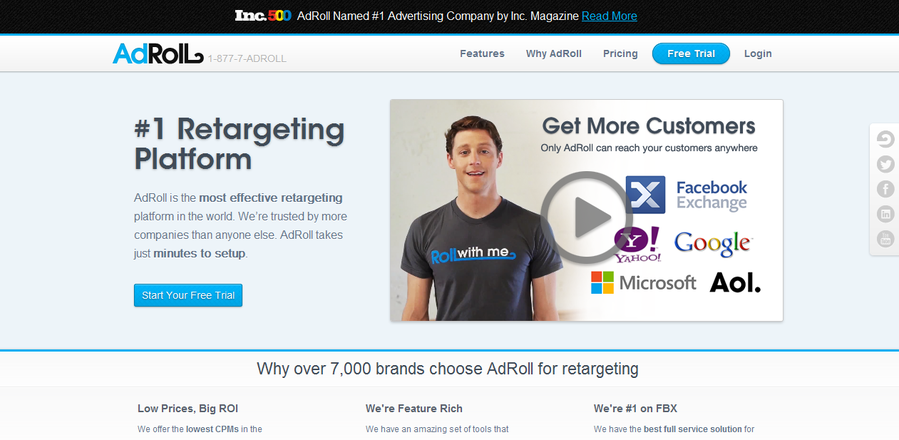Click the Yahoo! logo in video
The width and height of the screenshot is (899, 440).
(637, 244)
